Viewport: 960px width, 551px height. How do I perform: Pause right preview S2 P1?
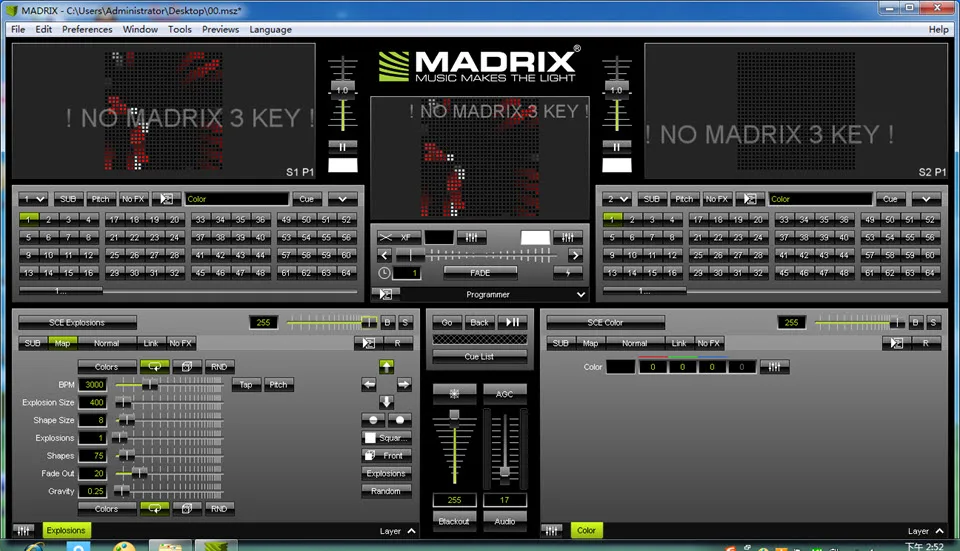coord(617,147)
